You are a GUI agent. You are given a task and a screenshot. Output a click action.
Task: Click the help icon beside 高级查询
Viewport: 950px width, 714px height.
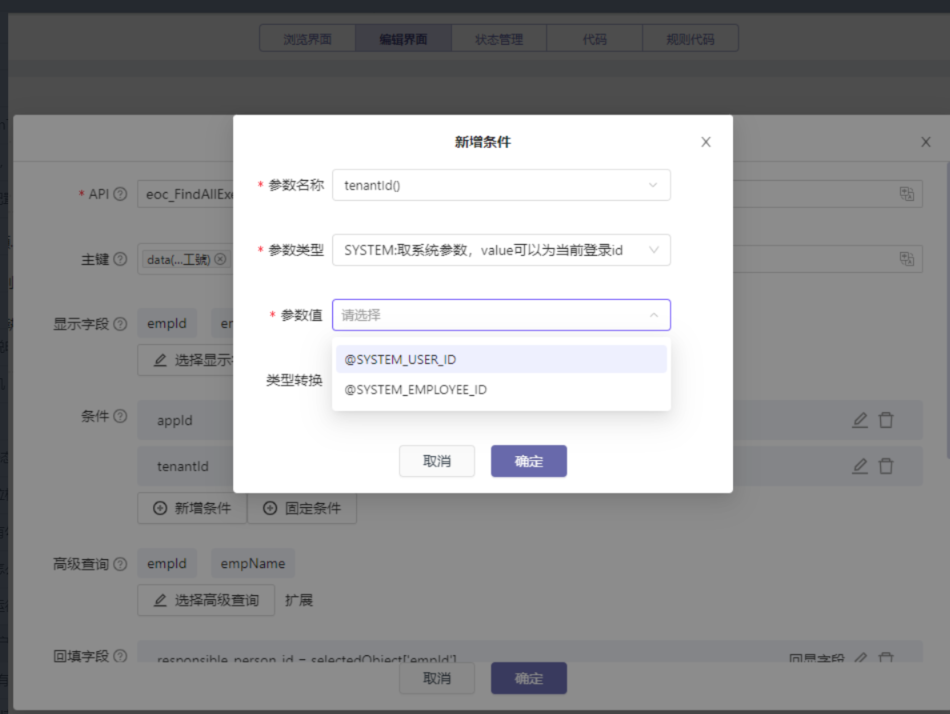120,564
